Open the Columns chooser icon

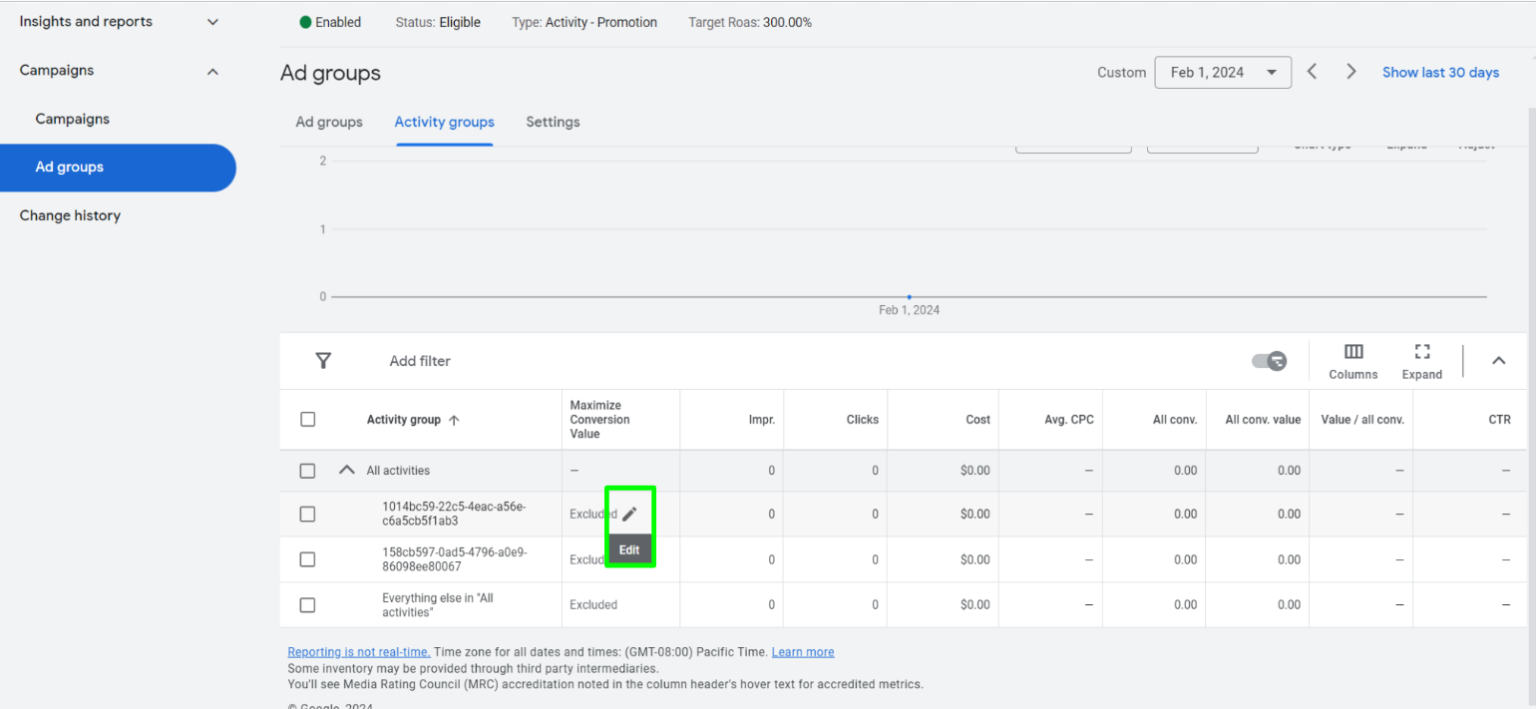[x=1353, y=352]
